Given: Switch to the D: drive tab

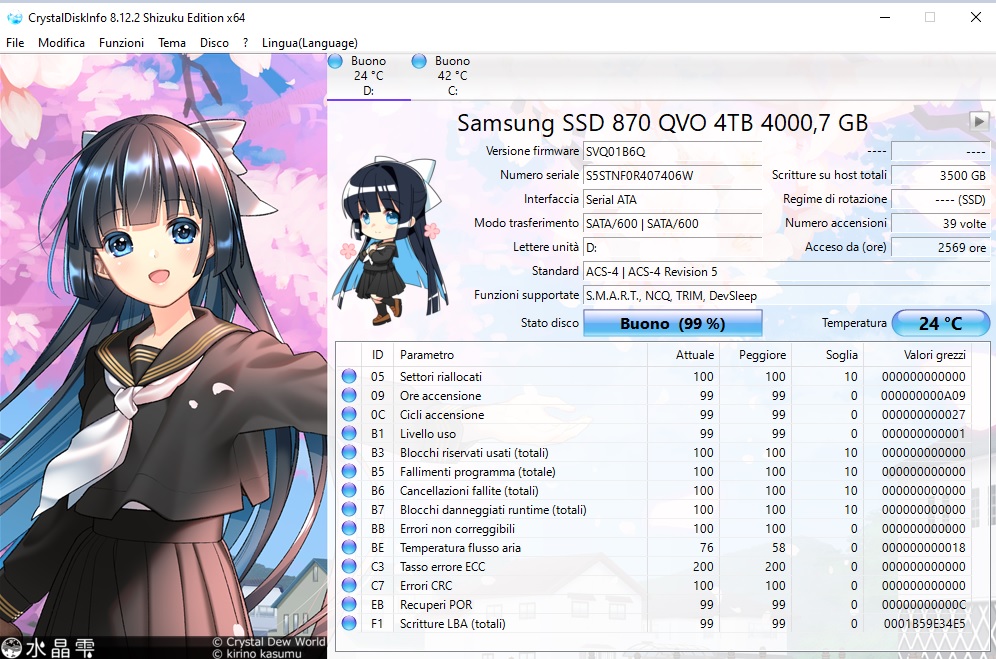Looking at the screenshot, I should click(368, 76).
